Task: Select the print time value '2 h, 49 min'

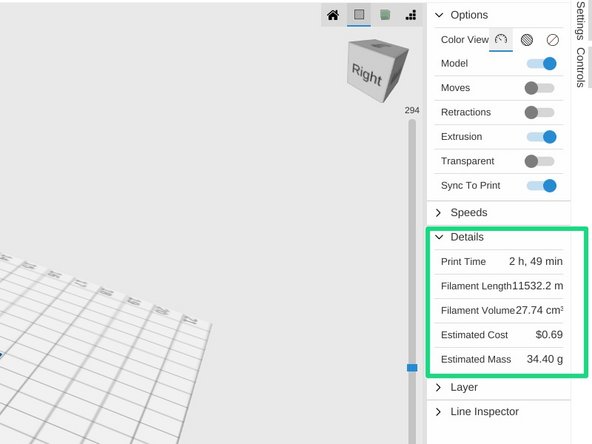Action: coord(535,261)
